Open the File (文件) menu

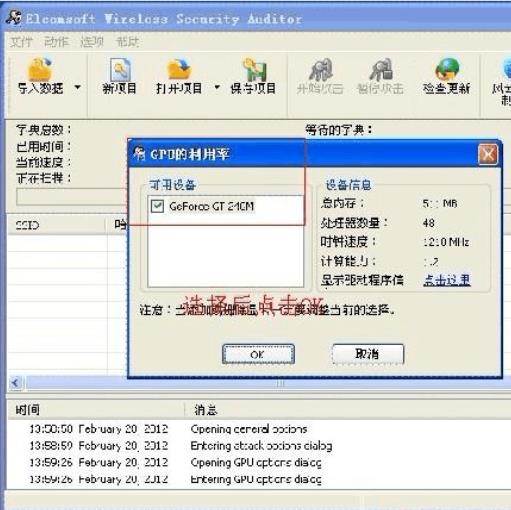click(x=21, y=42)
